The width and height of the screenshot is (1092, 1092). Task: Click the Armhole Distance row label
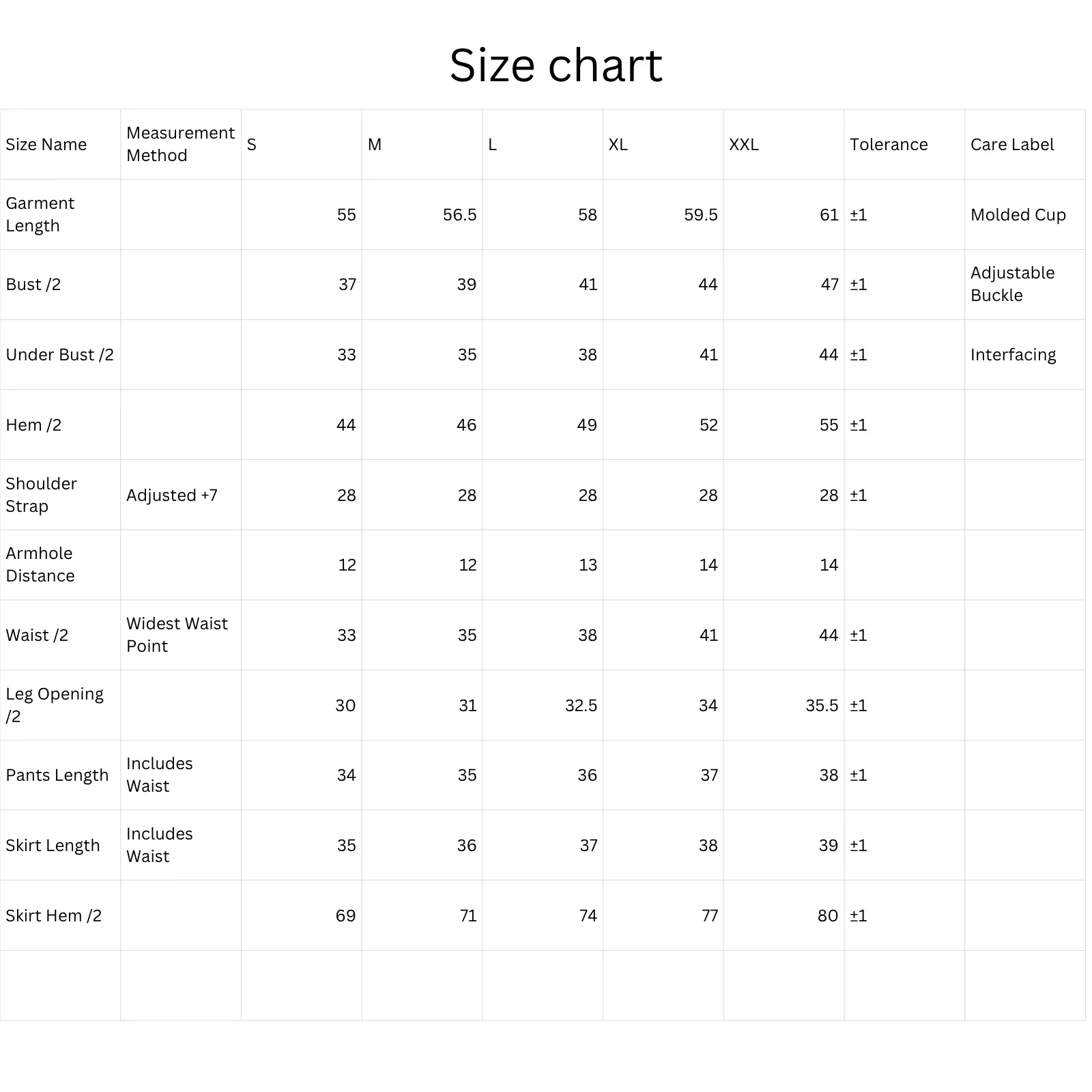(x=40, y=564)
